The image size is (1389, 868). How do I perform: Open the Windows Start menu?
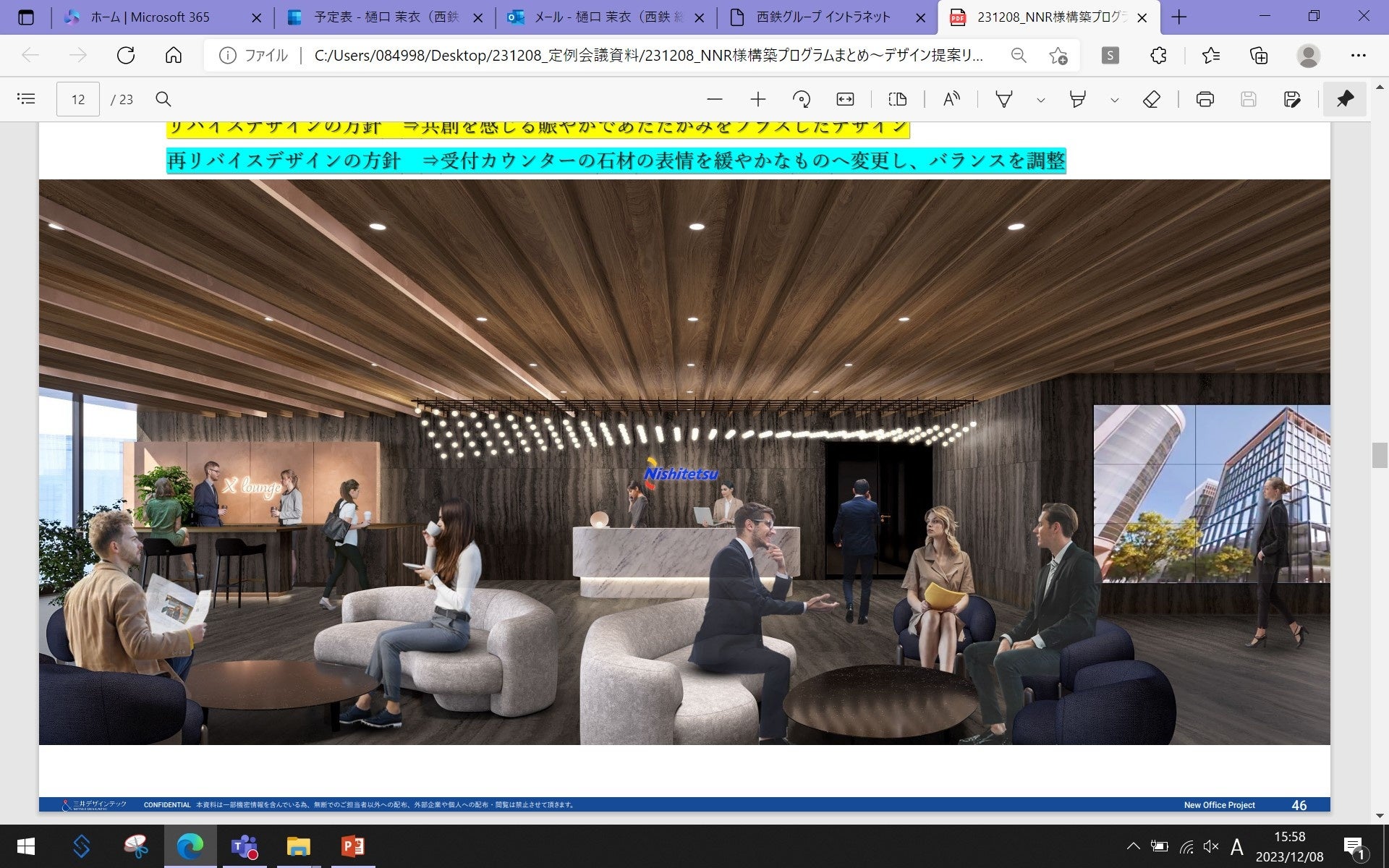coord(26,846)
